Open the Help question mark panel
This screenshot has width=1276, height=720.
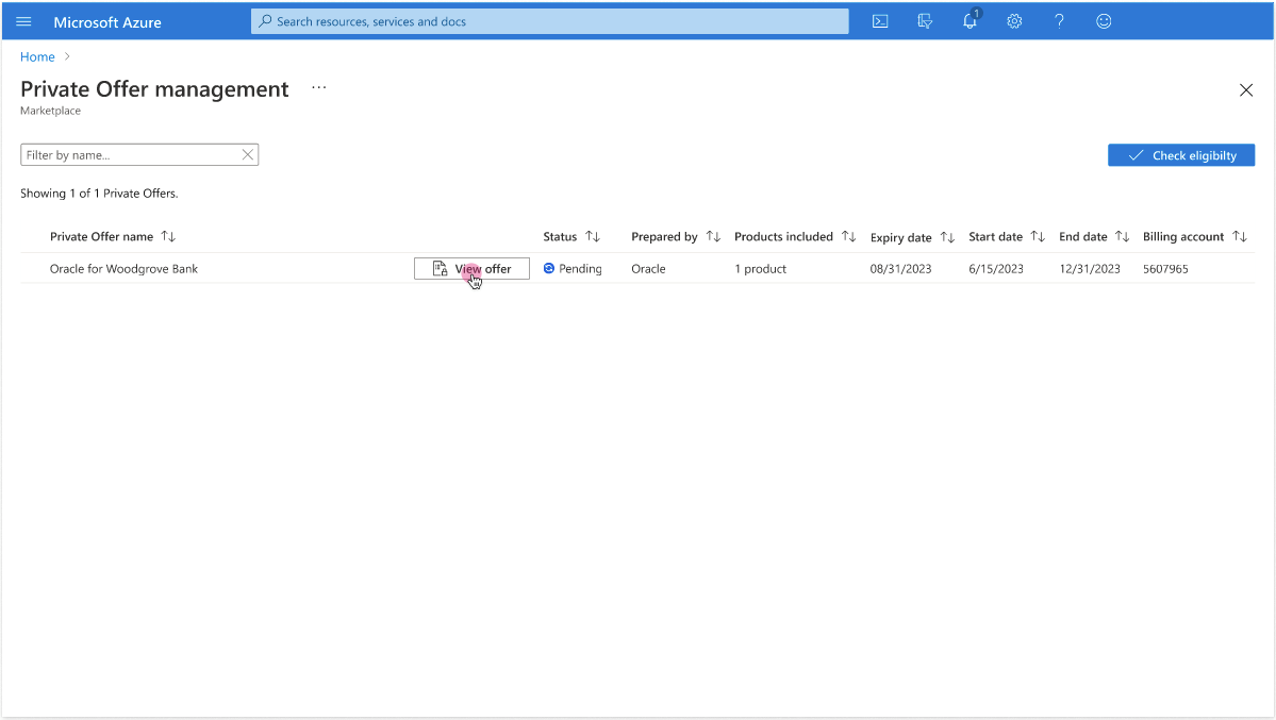[x=1059, y=21]
